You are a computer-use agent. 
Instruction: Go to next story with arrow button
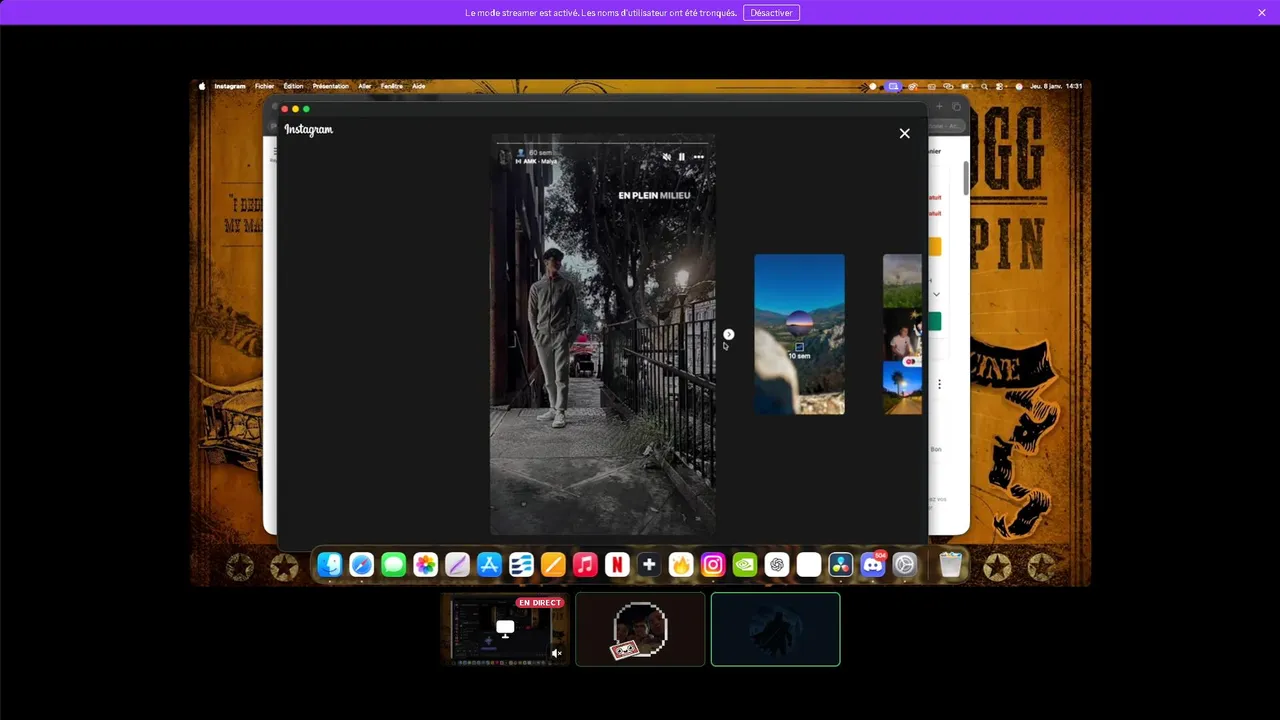click(728, 334)
